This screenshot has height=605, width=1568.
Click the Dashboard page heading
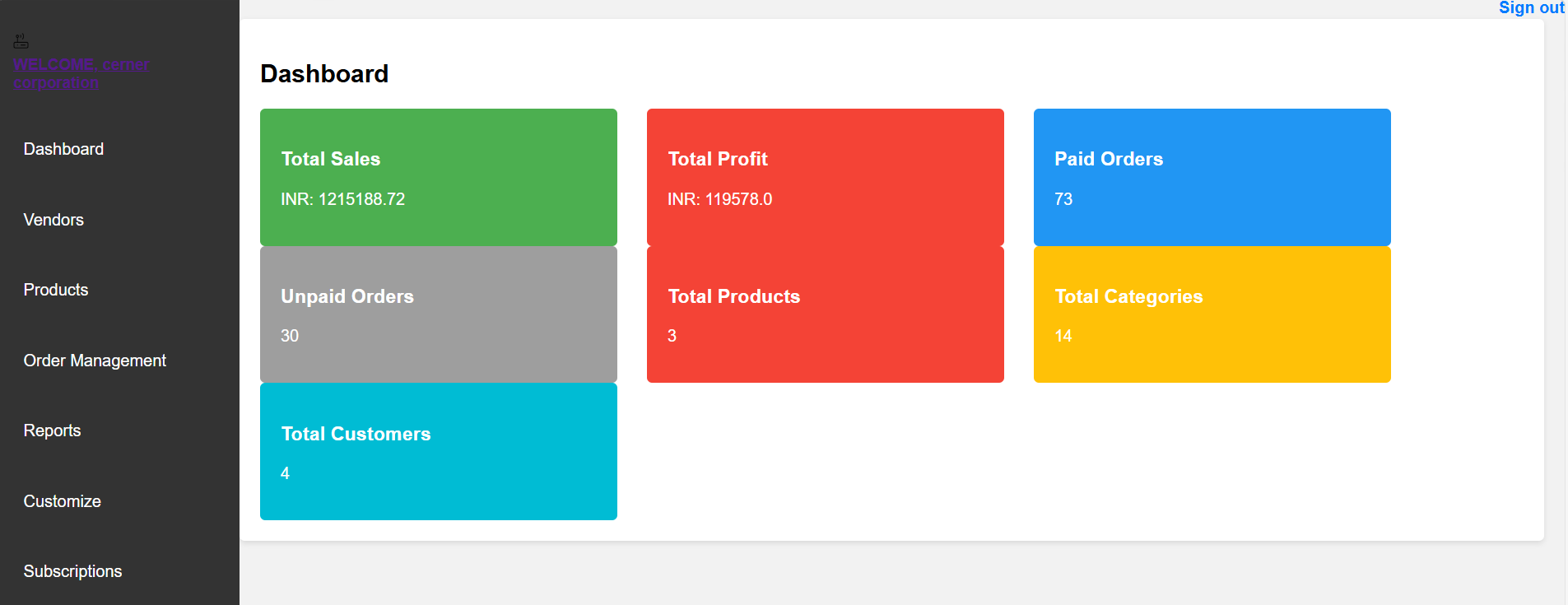pyautogui.click(x=324, y=74)
